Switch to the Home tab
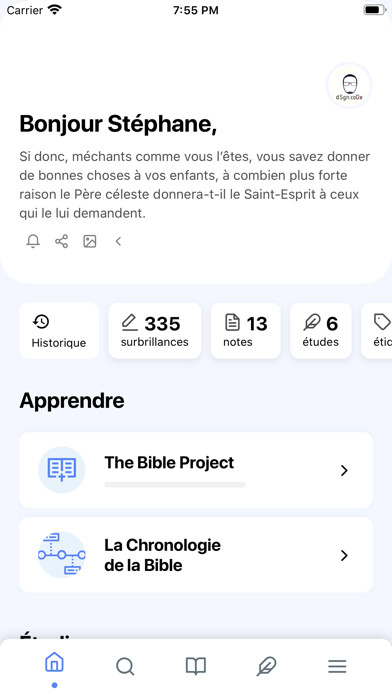392x696 pixels. (x=54, y=665)
